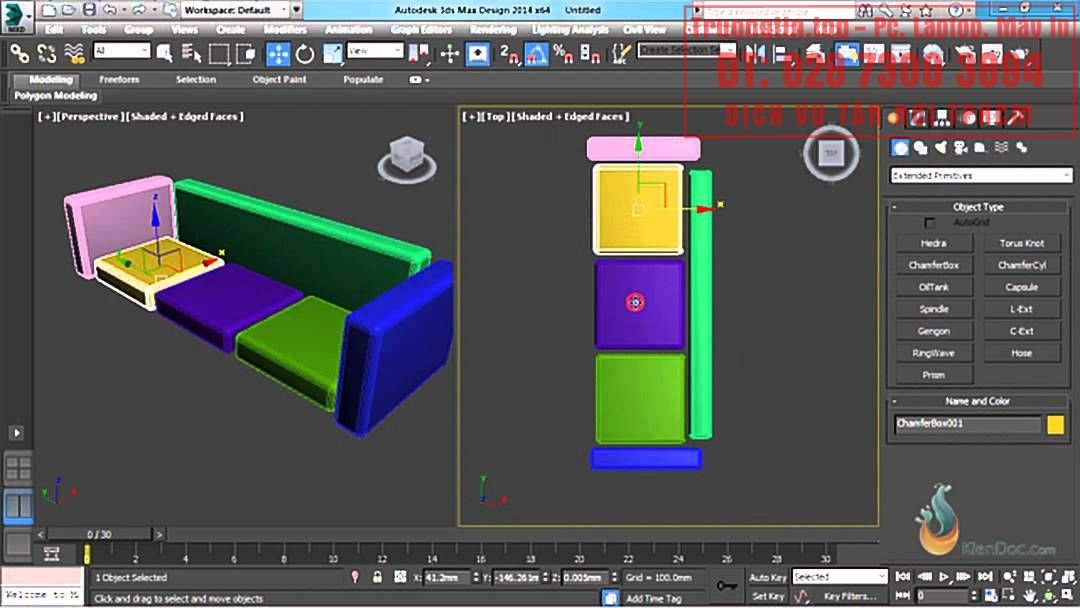Screen dimensions: 1080x608
Task: Click the Bind to Space Warp icon
Action: point(73,54)
